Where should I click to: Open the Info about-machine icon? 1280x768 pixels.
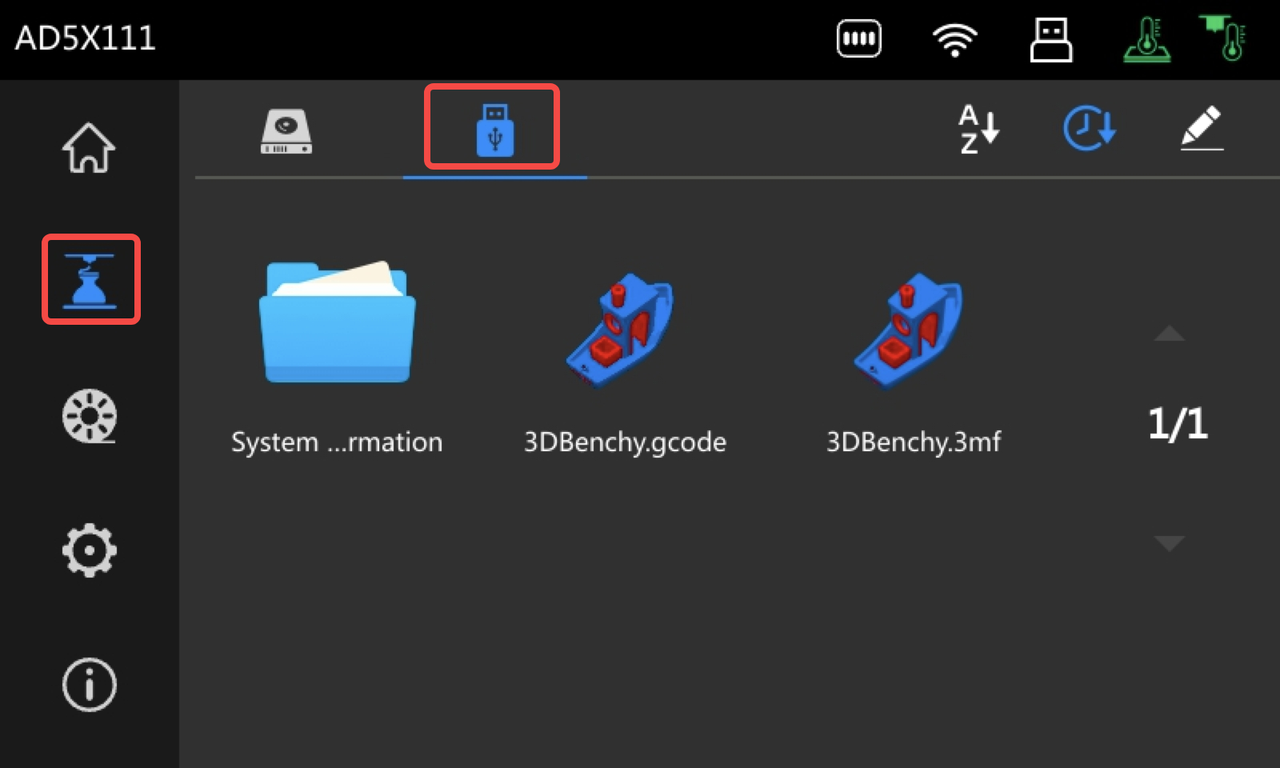(90, 685)
